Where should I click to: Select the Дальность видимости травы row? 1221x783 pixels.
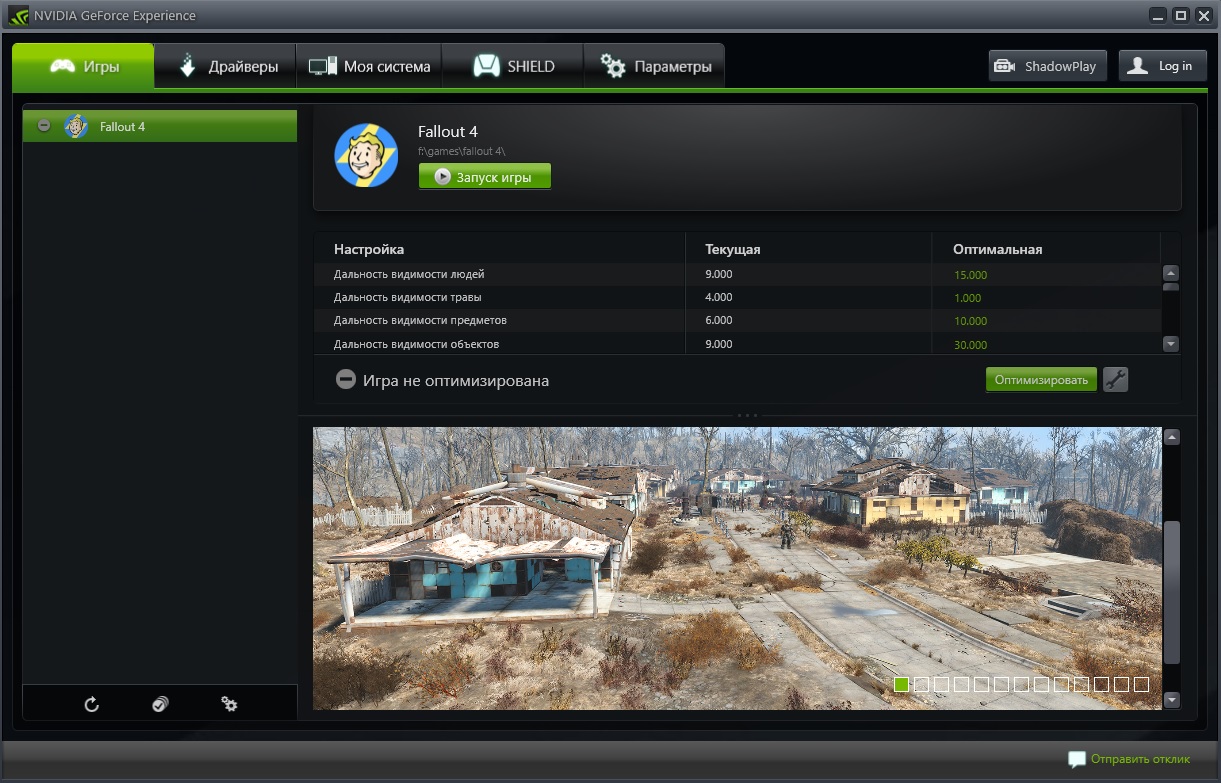click(x=737, y=297)
